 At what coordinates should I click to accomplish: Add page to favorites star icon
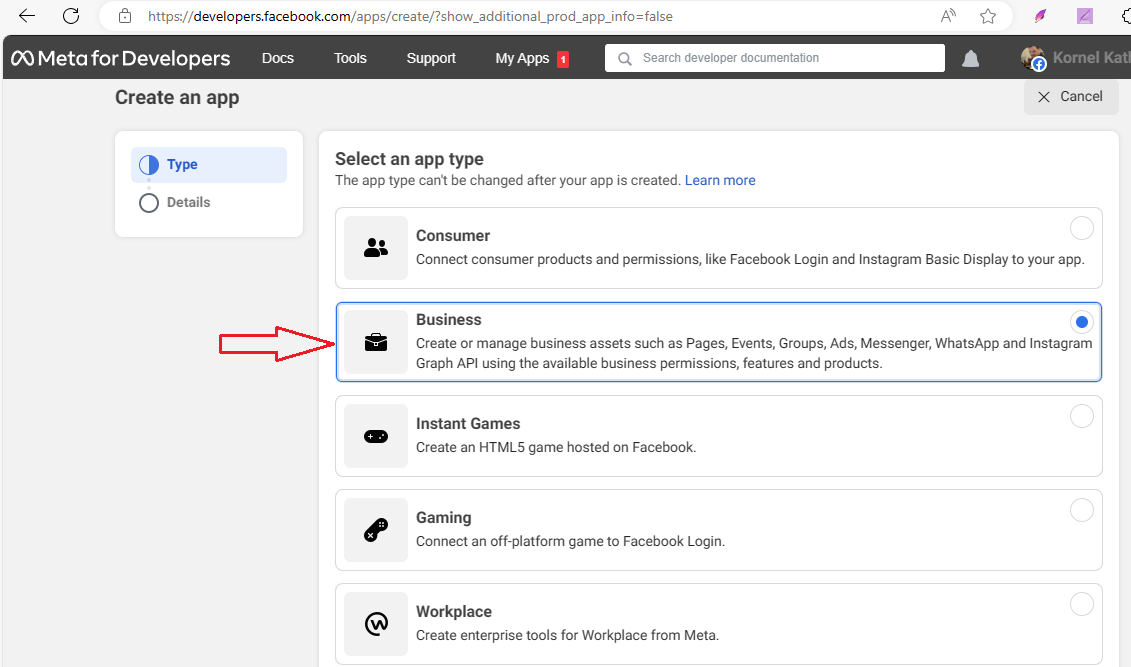[x=988, y=16]
